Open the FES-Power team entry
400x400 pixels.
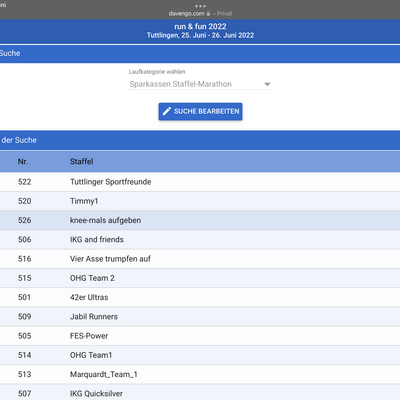coord(200,336)
